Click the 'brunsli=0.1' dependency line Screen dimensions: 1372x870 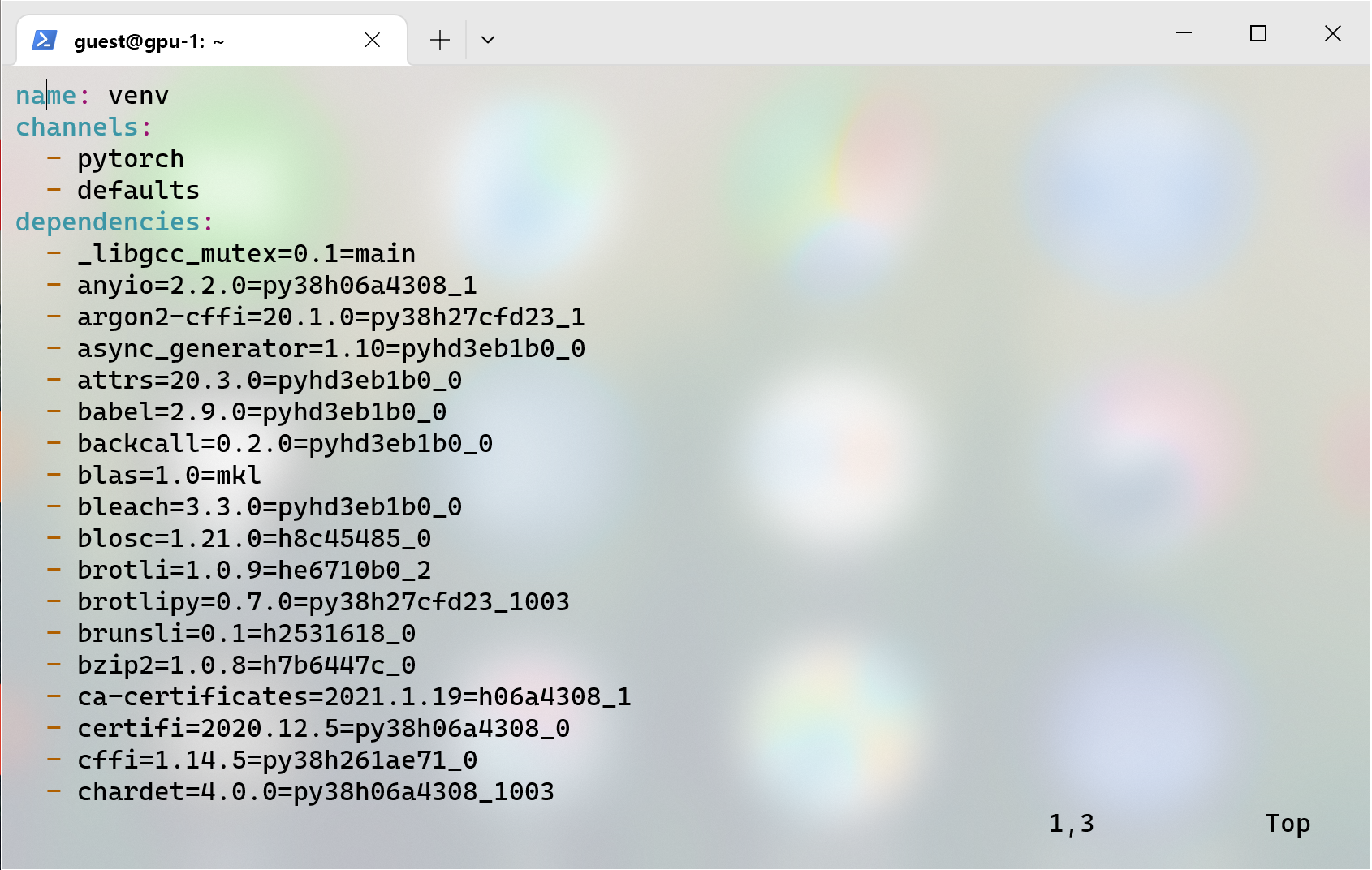click(x=247, y=634)
